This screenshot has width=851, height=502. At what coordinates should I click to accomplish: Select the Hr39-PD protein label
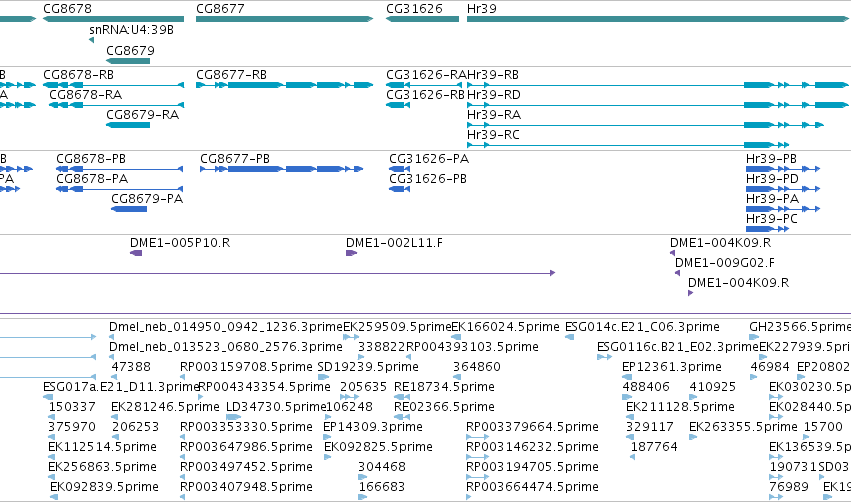click(x=772, y=179)
